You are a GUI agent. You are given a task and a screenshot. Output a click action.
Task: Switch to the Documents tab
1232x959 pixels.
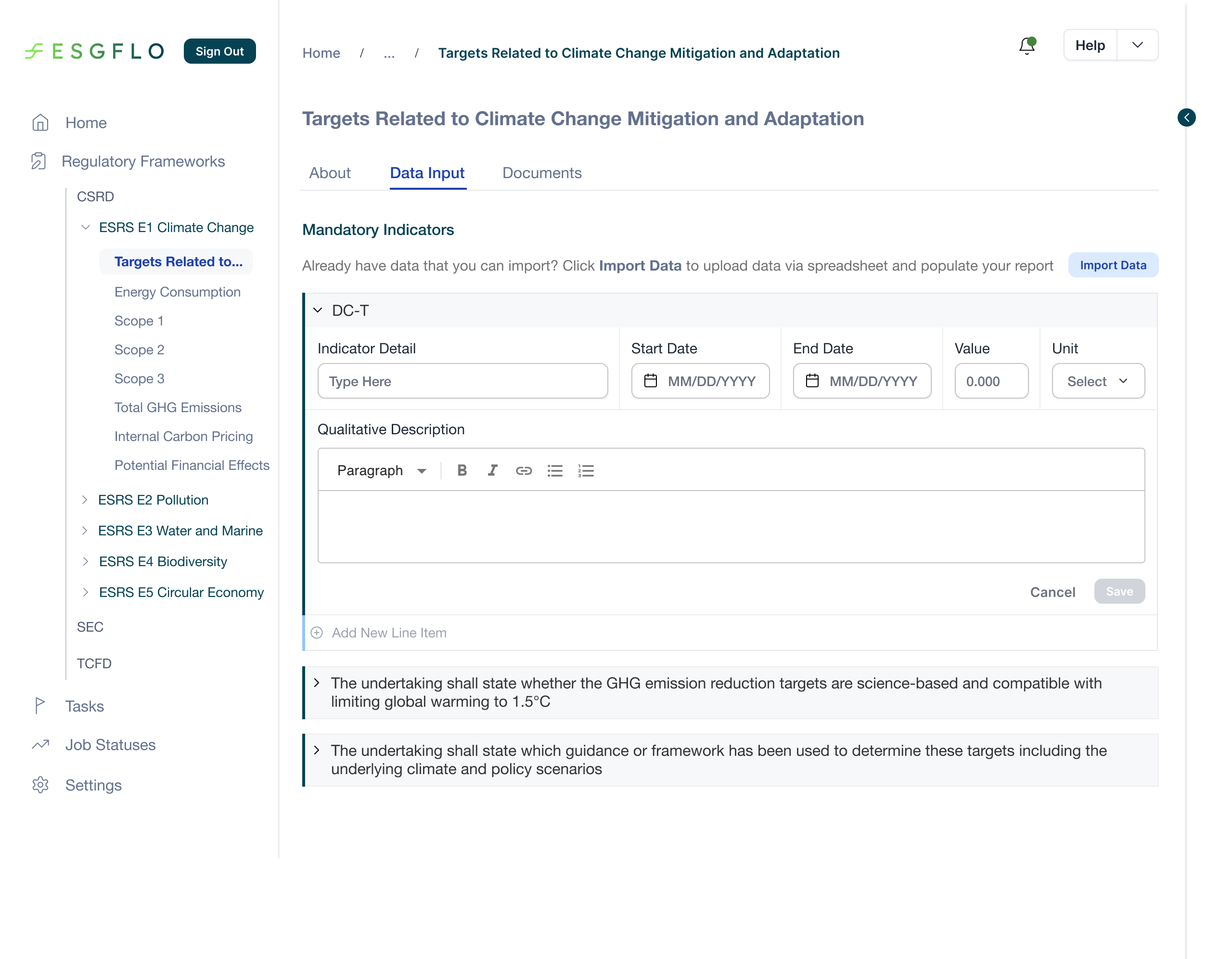541,173
